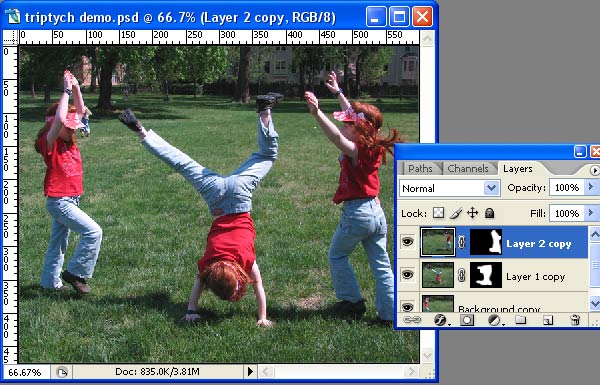Image resolution: width=600 pixels, height=385 pixels.
Task: Open the Layers palette flyout menu
Action: [x=594, y=170]
